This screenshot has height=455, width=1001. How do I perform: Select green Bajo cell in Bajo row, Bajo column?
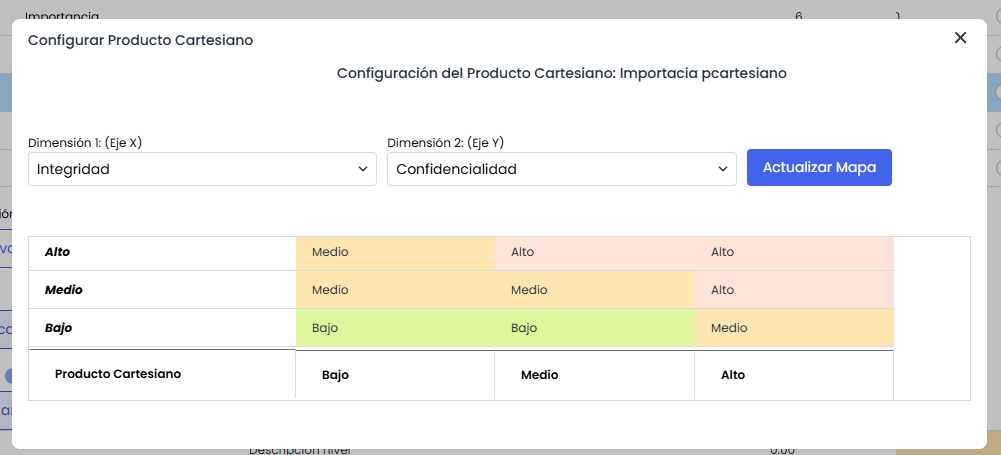[x=395, y=328]
